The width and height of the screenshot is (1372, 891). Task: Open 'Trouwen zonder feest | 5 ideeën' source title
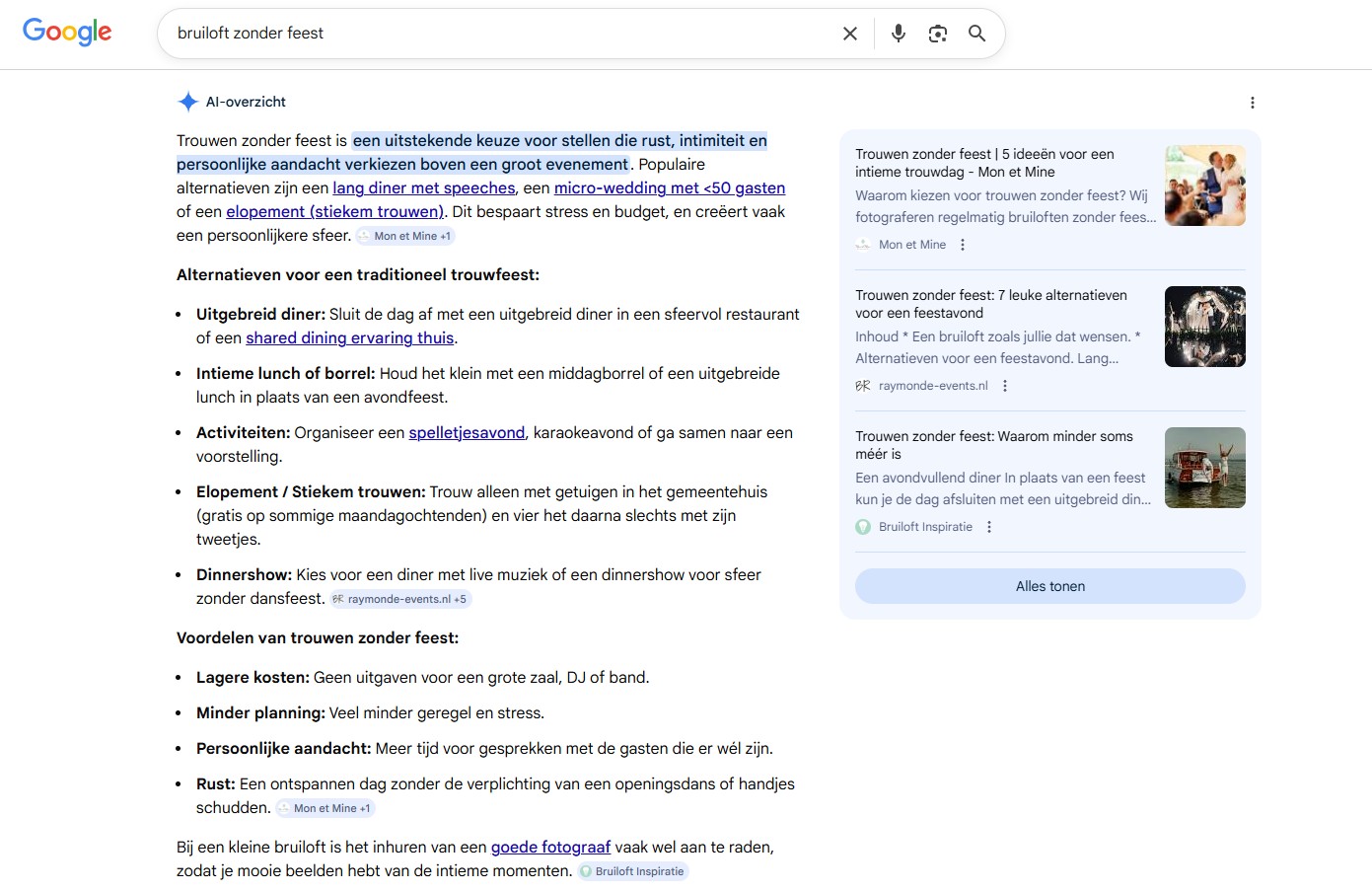point(984,163)
